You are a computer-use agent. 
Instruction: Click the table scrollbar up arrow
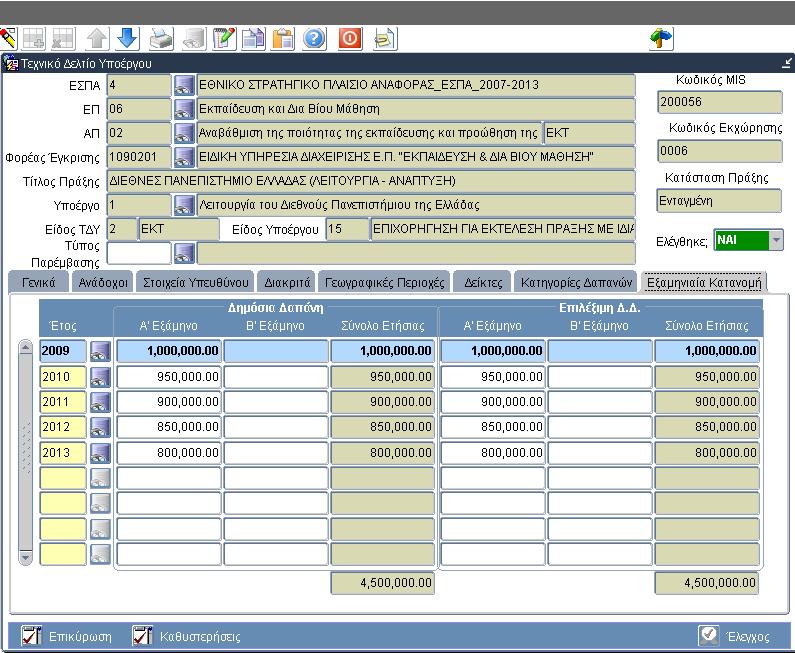25,347
